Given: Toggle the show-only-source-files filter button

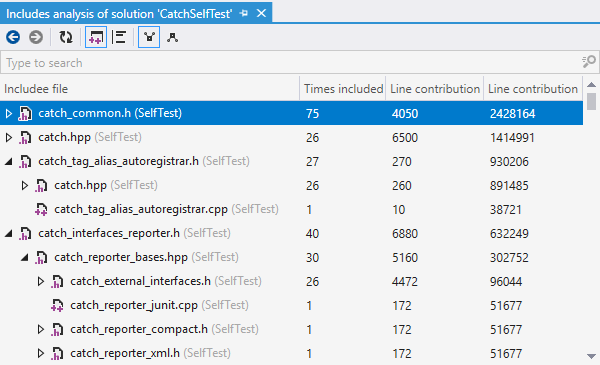Looking at the screenshot, I should (x=96, y=37).
